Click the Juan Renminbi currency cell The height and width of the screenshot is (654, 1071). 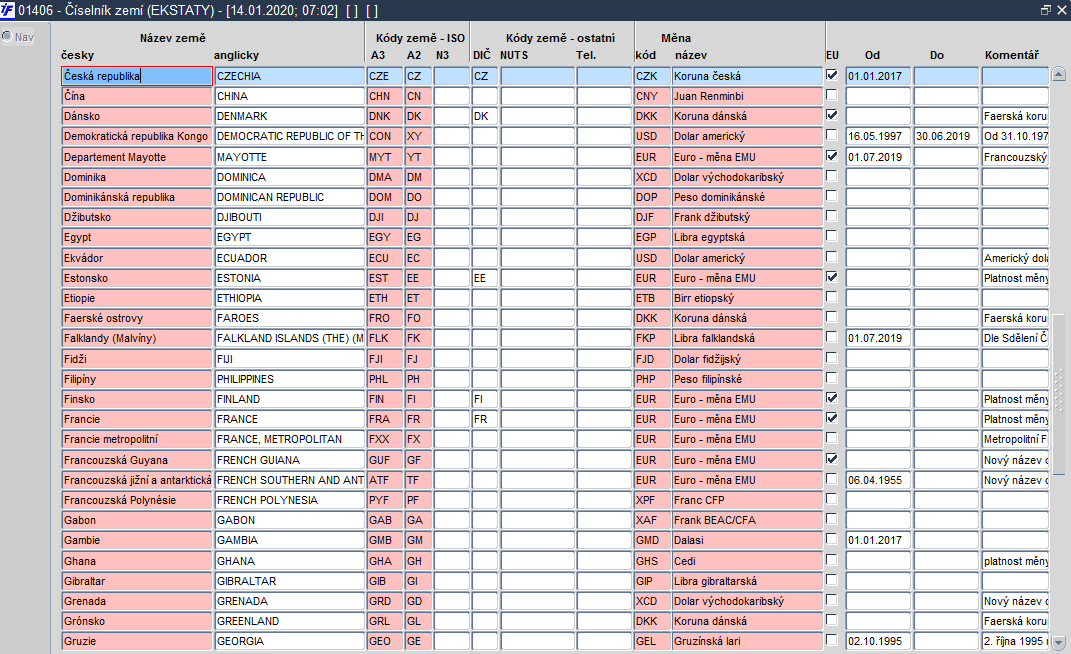point(747,96)
